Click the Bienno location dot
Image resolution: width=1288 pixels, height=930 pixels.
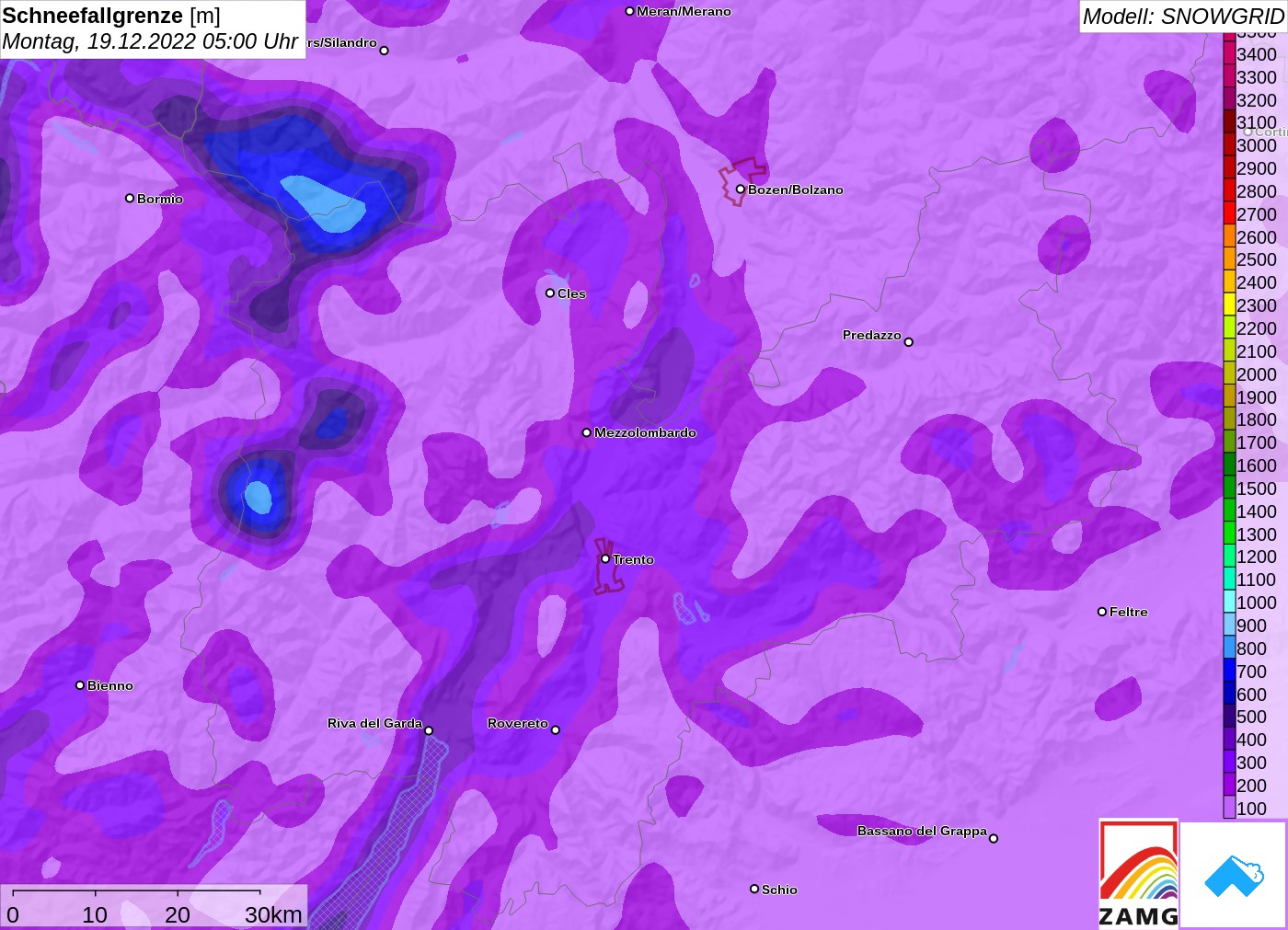pos(80,684)
